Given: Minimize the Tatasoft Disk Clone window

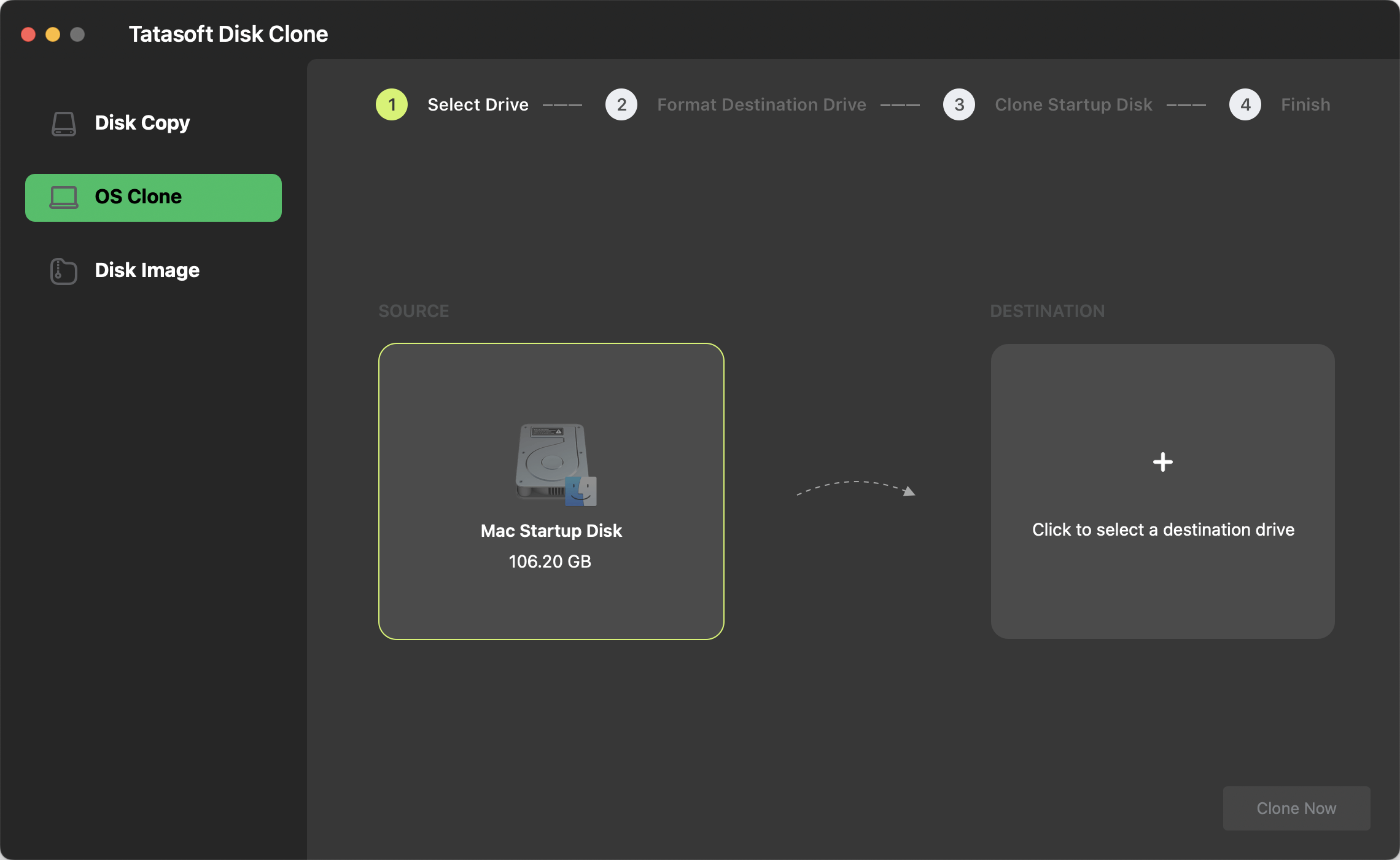Looking at the screenshot, I should [x=53, y=35].
